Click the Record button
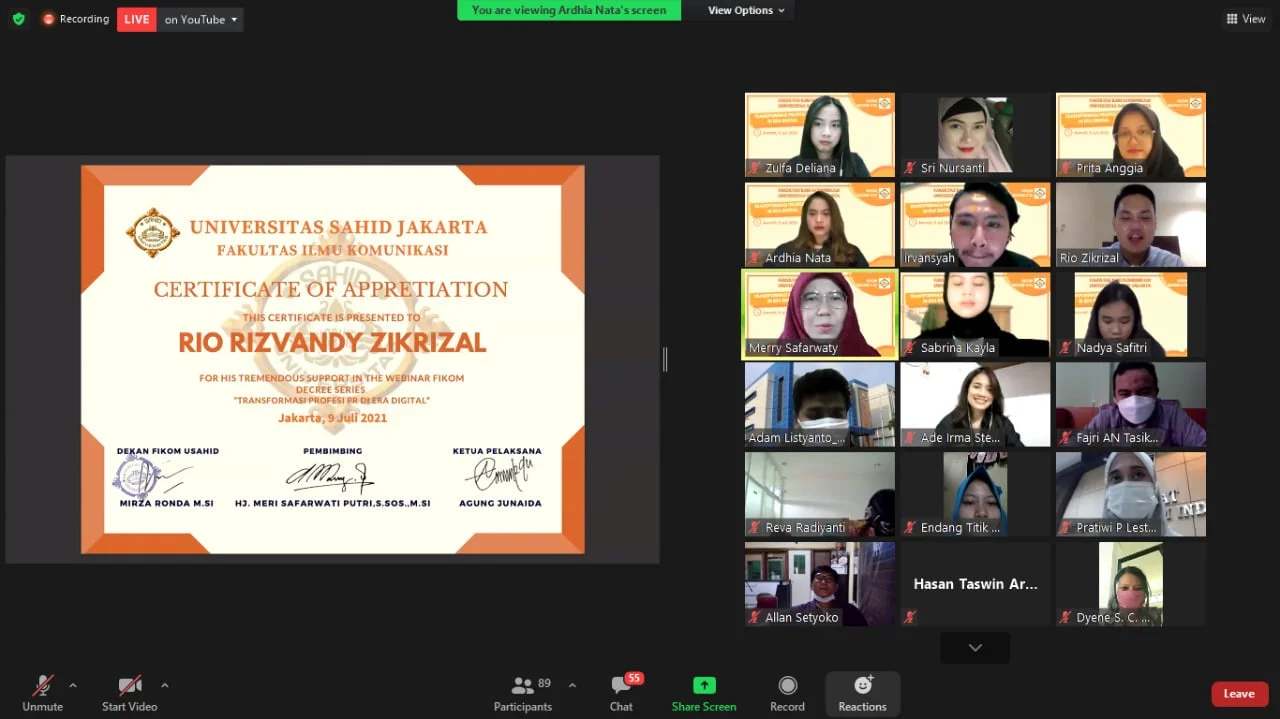The image size is (1280, 719). [787, 693]
